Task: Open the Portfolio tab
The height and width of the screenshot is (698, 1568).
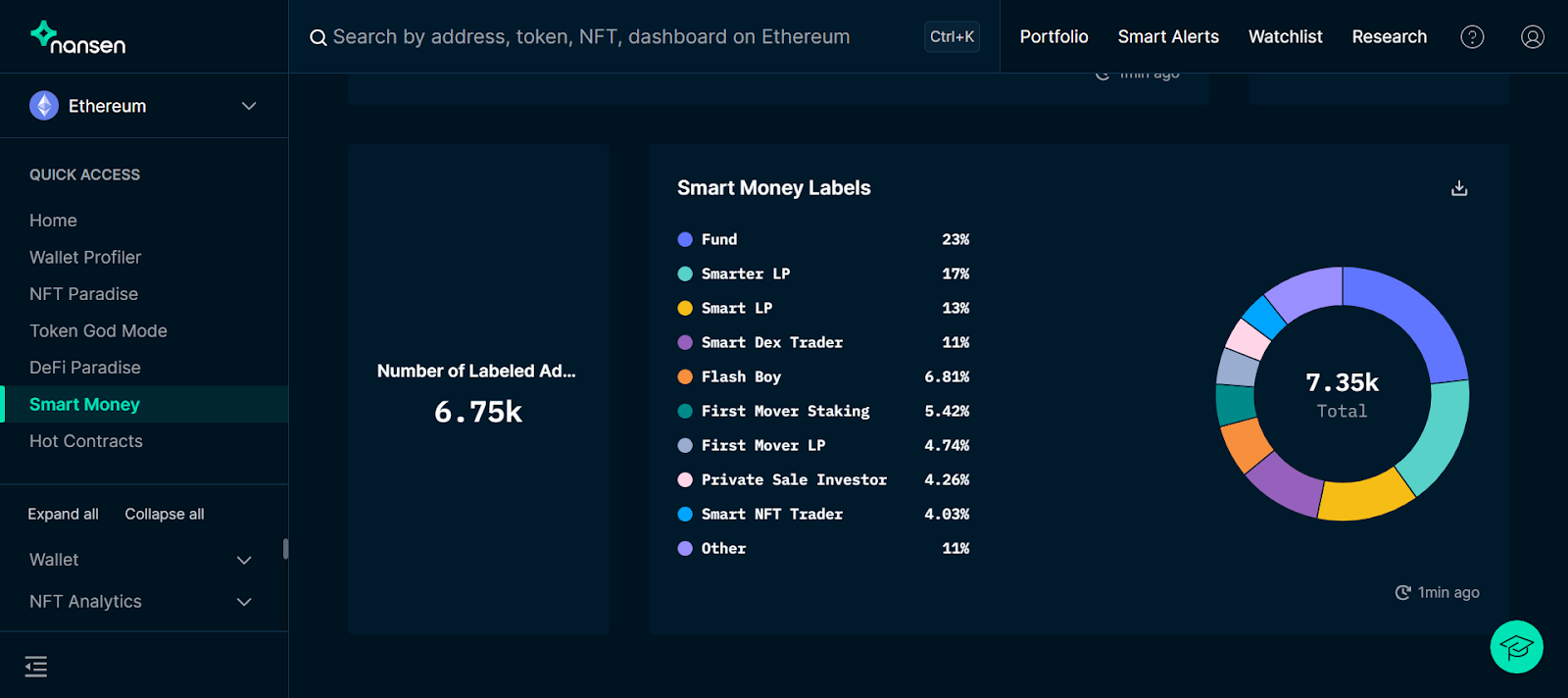Action: (1053, 37)
